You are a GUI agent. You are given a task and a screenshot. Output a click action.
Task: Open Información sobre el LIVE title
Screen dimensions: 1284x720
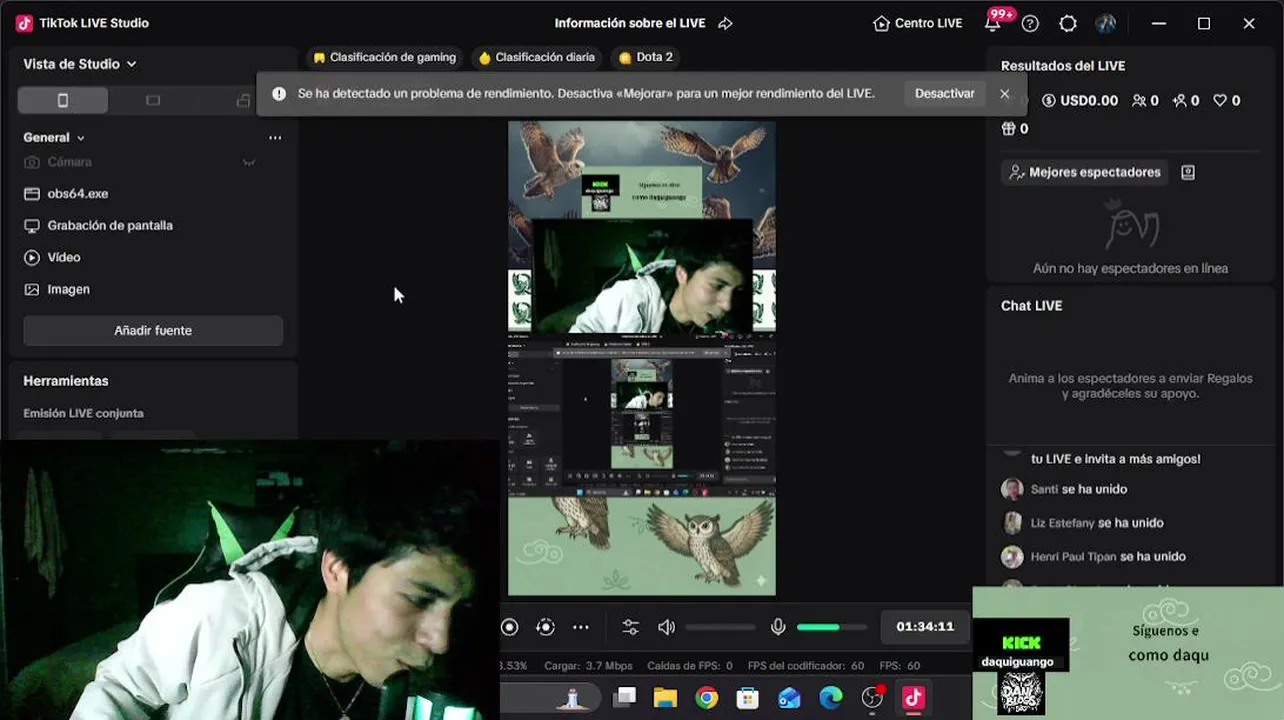[630, 23]
